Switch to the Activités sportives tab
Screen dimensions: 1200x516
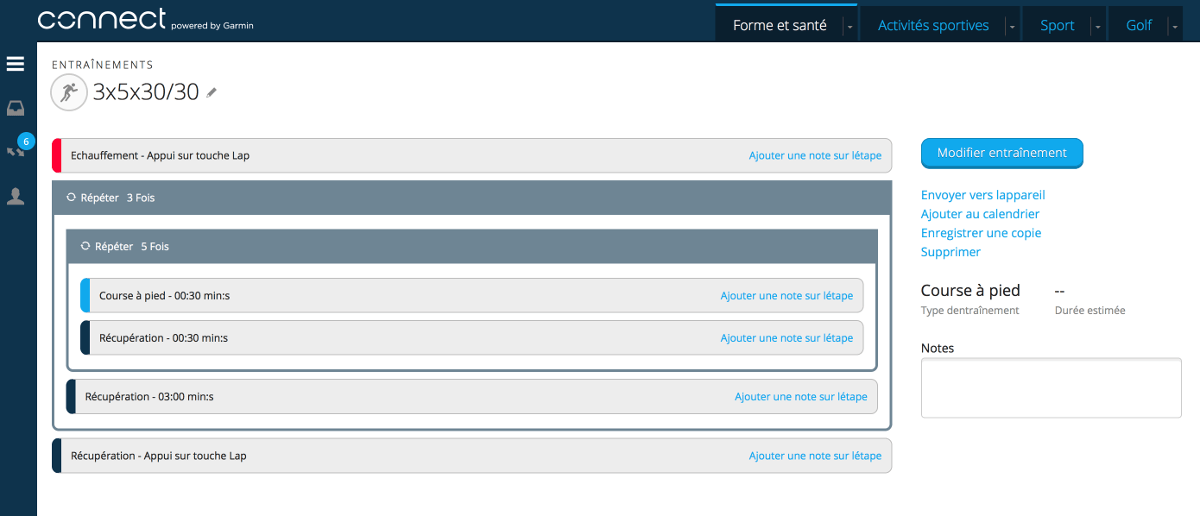click(932, 26)
